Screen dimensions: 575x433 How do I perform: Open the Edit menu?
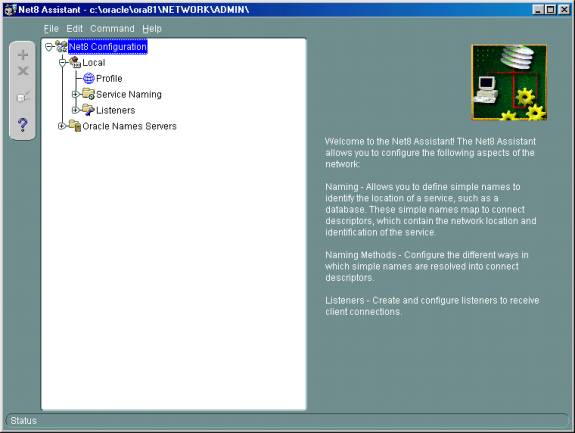(74, 29)
